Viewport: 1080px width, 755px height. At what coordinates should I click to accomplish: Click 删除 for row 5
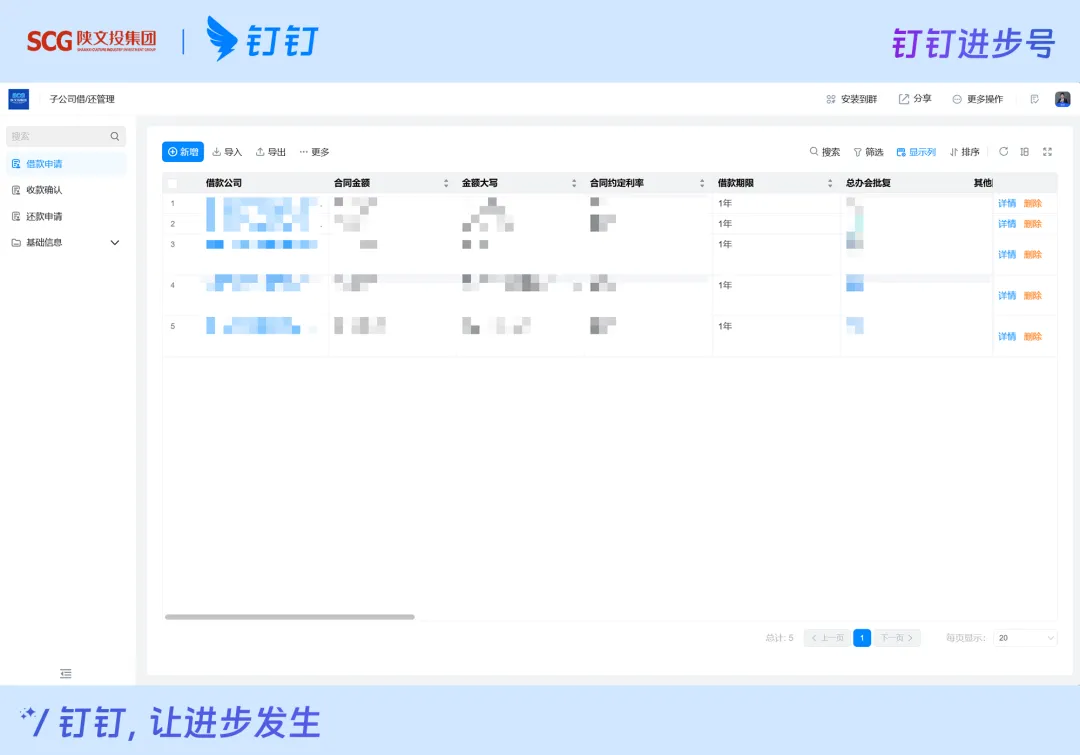[1032, 337]
